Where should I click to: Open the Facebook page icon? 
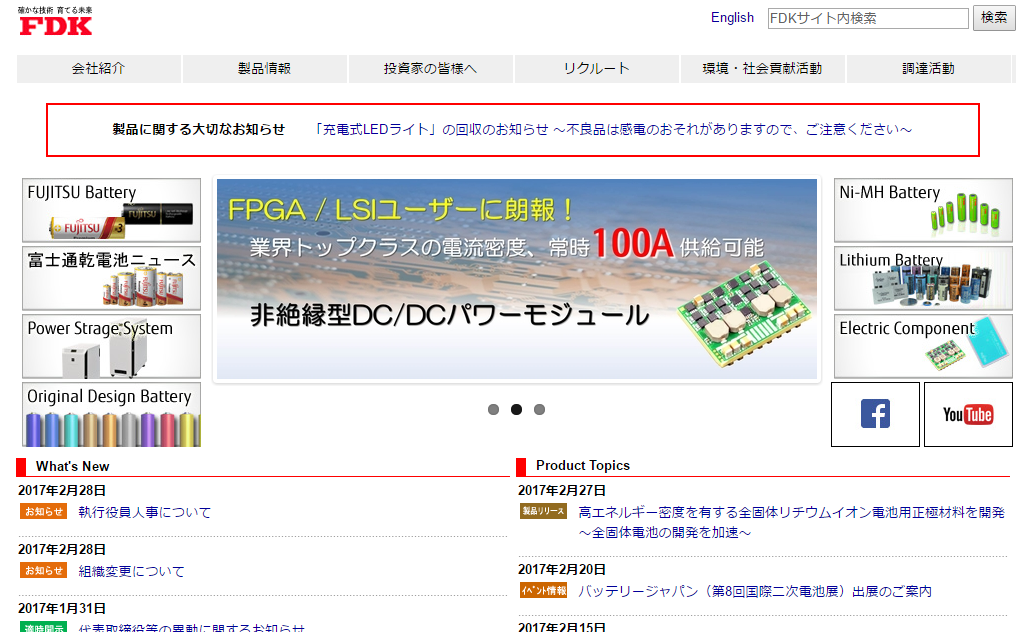point(875,414)
